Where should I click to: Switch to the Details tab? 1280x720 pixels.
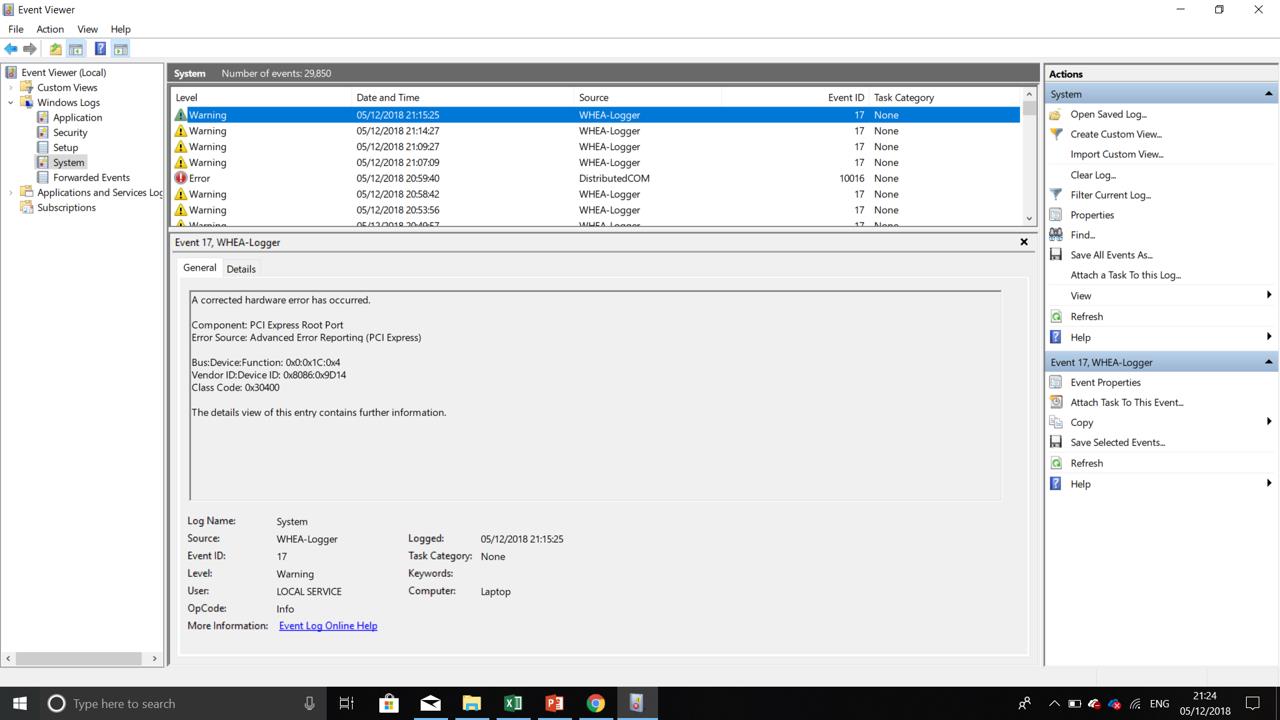click(241, 268)
